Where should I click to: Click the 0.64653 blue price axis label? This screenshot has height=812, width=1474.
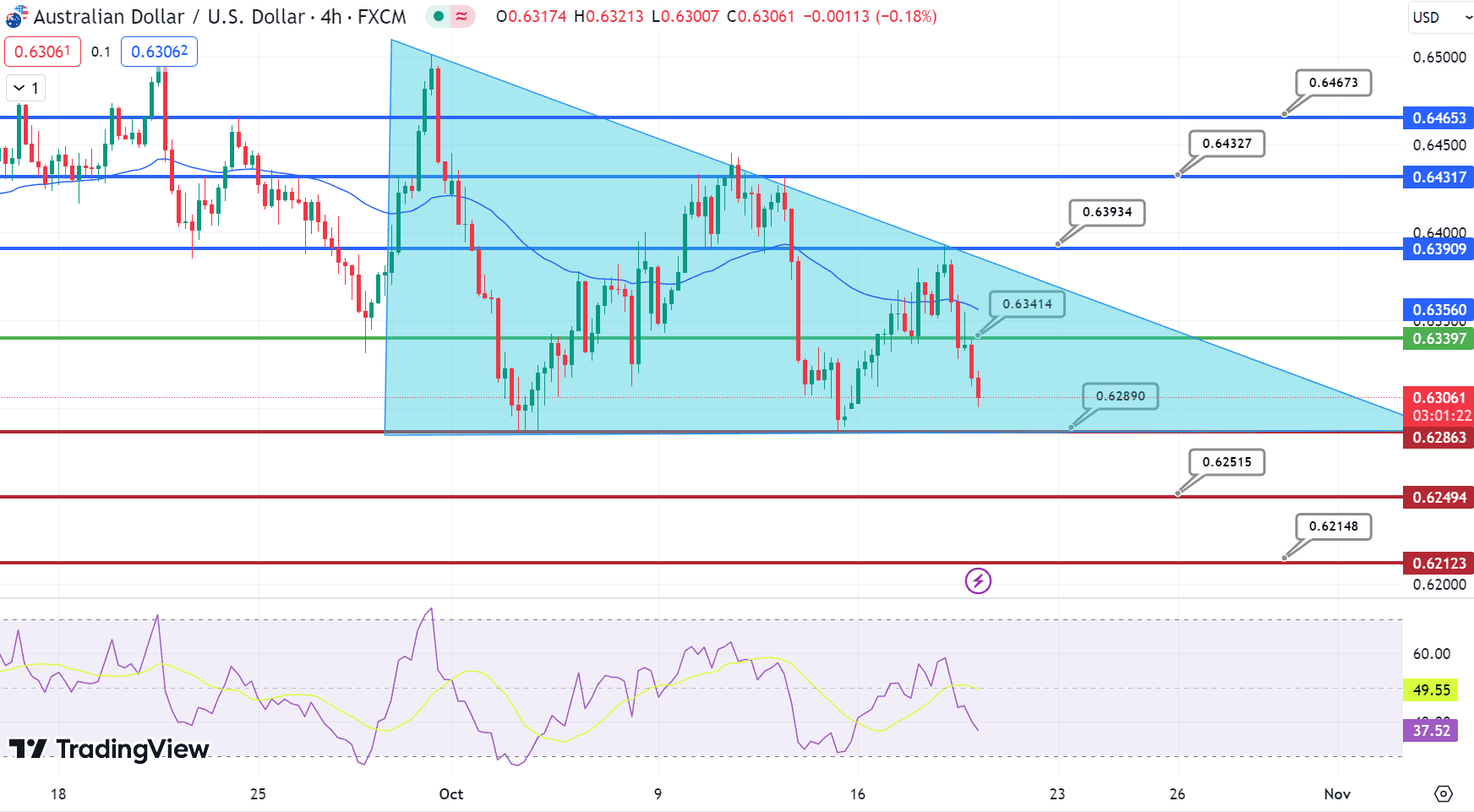tap(1439, 118)
